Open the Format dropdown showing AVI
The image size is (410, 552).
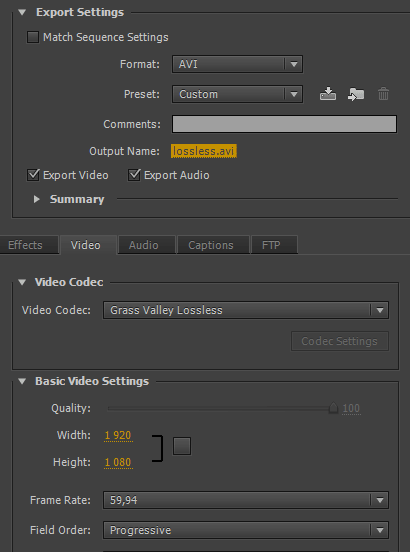237,64
